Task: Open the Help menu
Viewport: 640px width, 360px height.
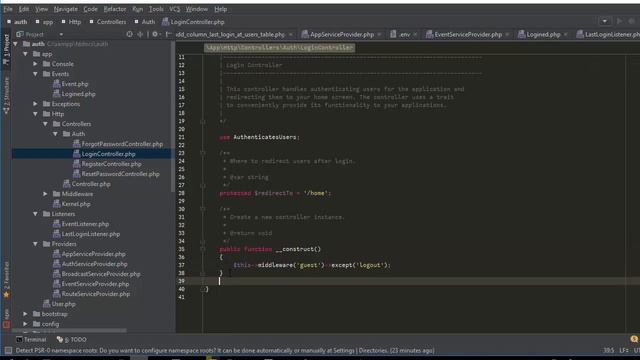Action: tap(220, 9)
